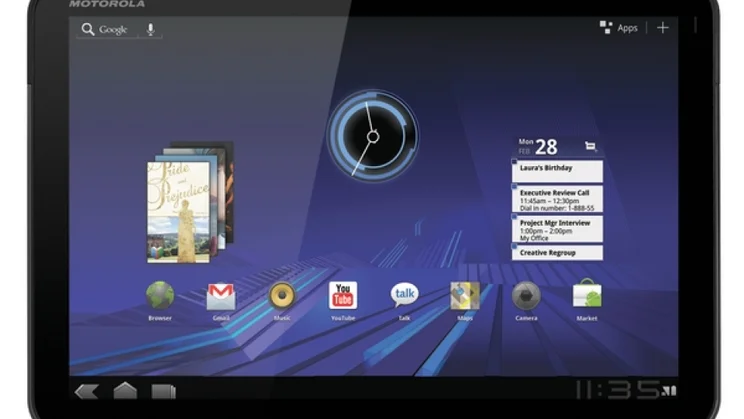The width and height of the screenshot is (744, 419).
Task: Open the Music app icon
Action: [x=282, y=296]
